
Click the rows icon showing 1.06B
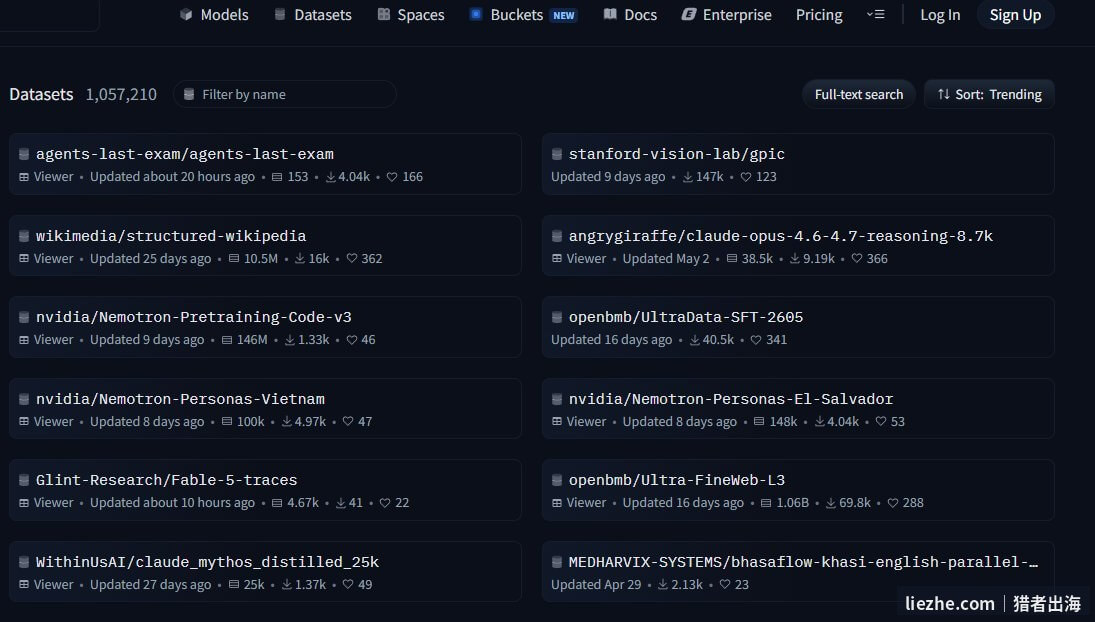(x=766, y=503)
